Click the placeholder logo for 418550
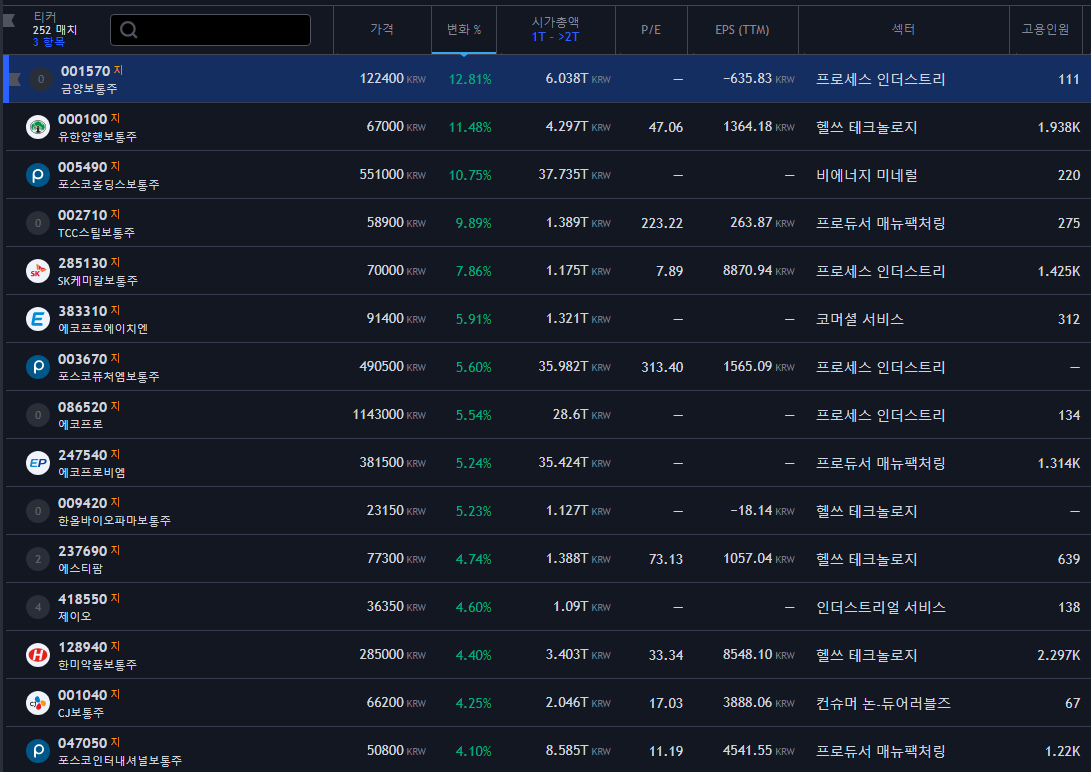1091x772 pixels. click(38, 607)
